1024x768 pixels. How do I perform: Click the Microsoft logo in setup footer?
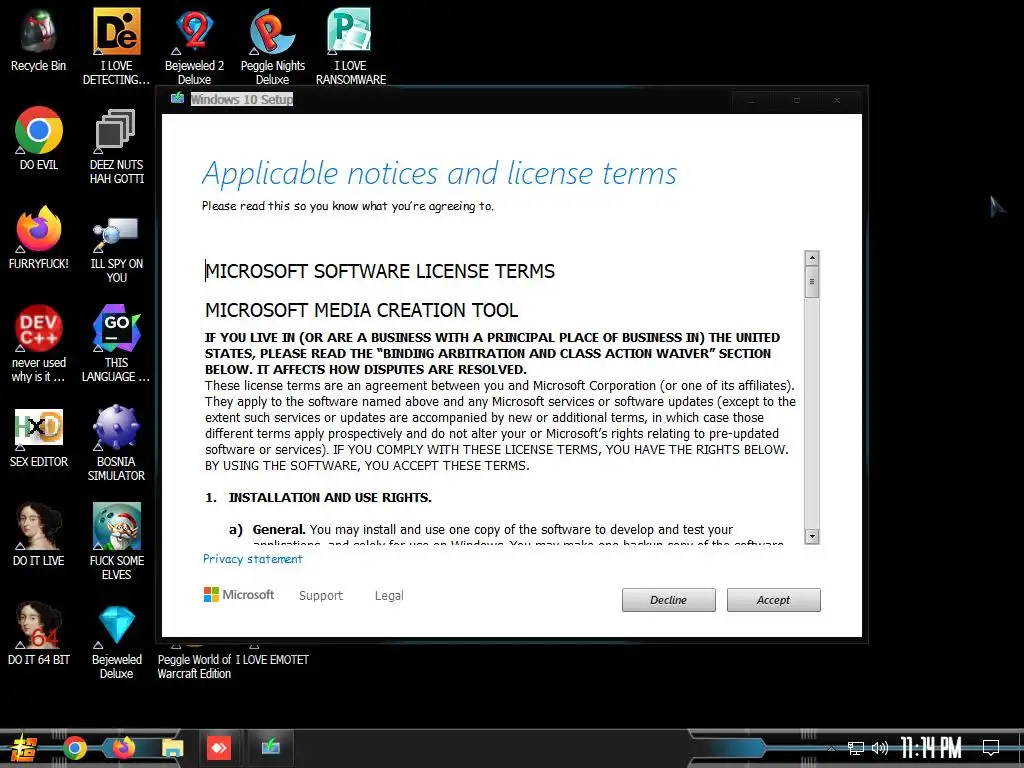coord(239,595)
